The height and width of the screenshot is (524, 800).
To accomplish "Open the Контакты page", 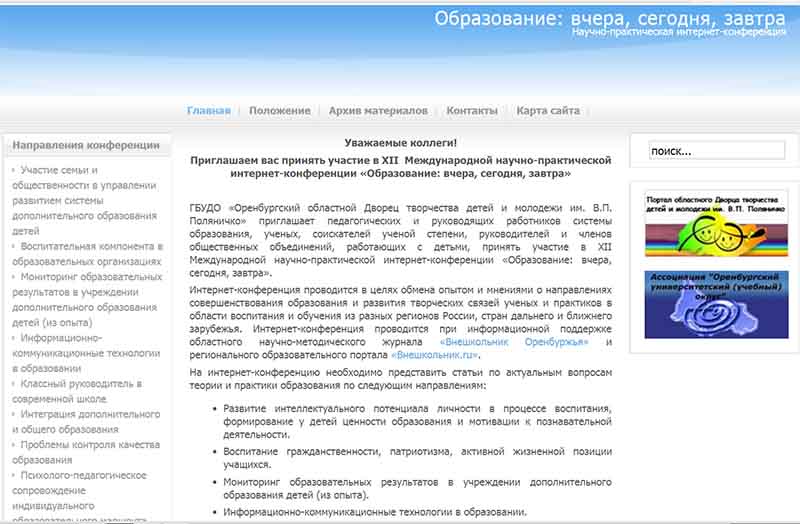I will (472, 110).
